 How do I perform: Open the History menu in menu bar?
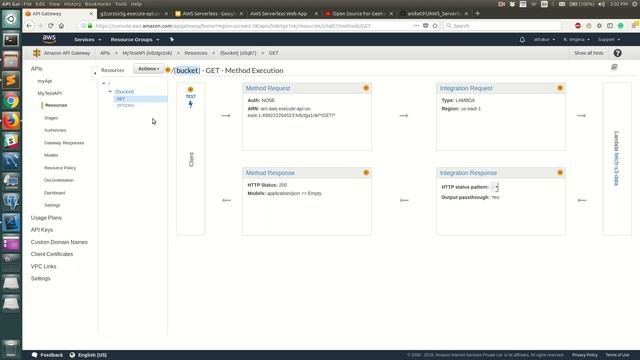click(x=72, y=4)
